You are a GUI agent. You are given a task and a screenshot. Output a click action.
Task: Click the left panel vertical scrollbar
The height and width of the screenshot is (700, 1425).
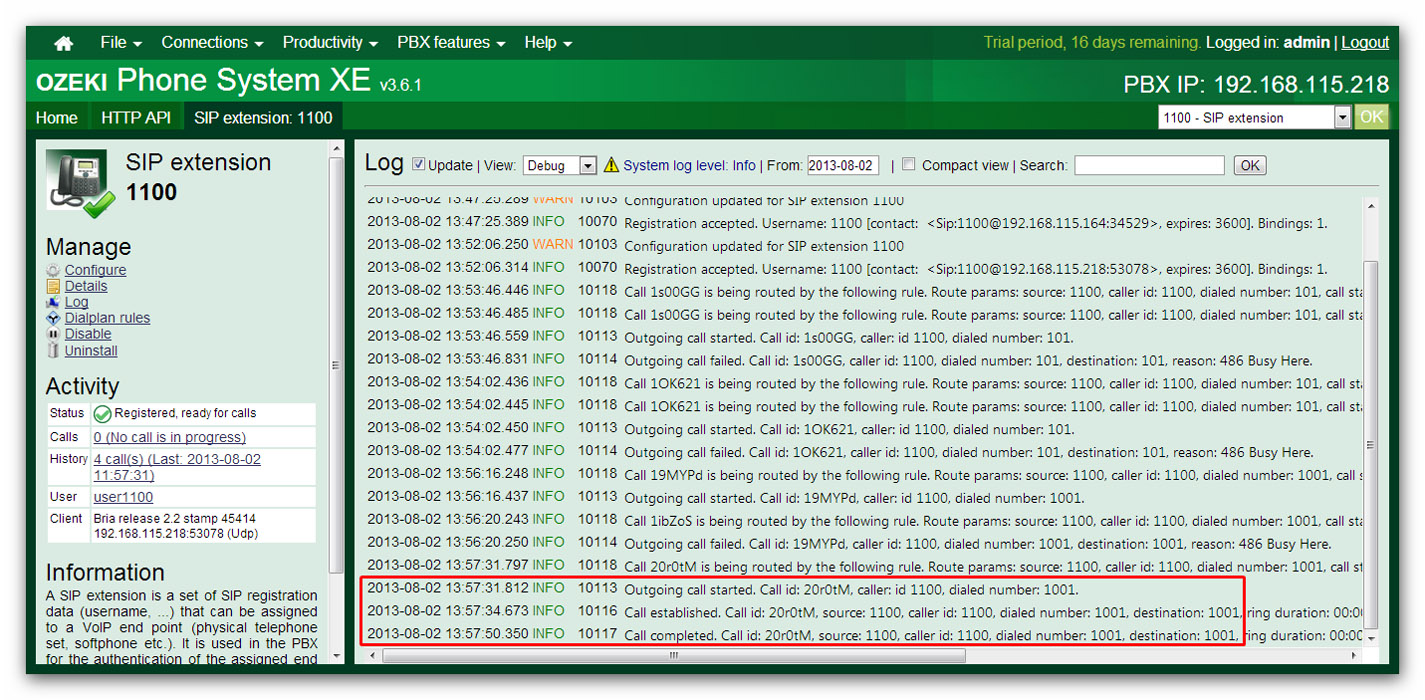point(337,364)
